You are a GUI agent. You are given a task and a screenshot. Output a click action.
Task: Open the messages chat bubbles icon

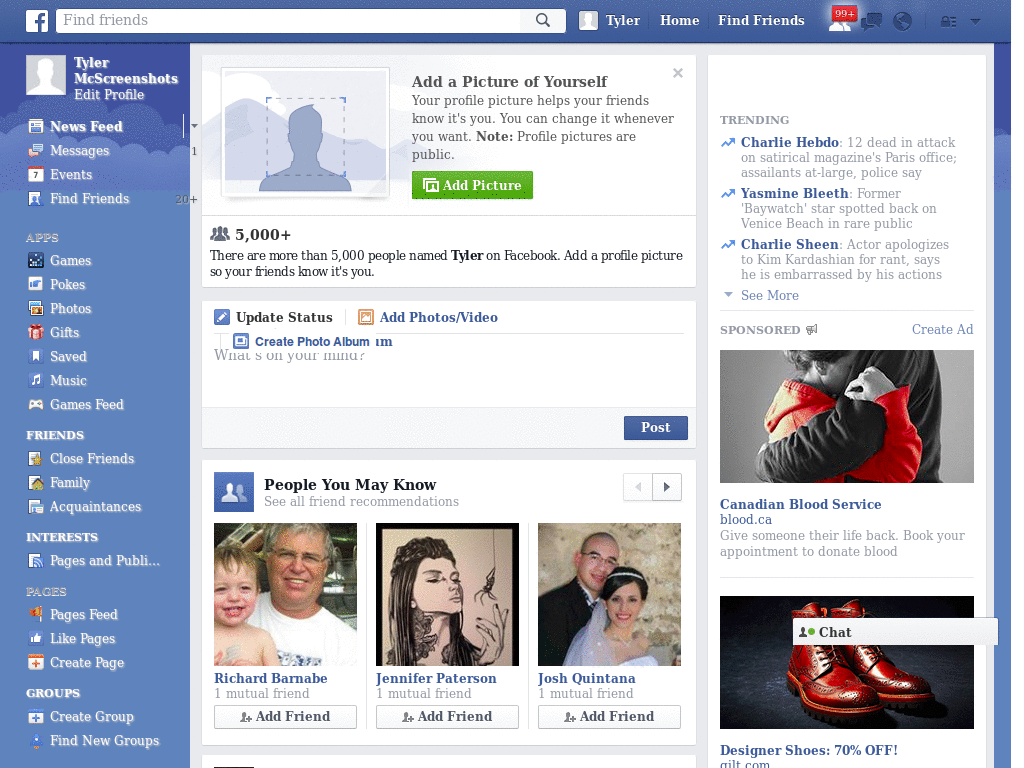[871, 22]
